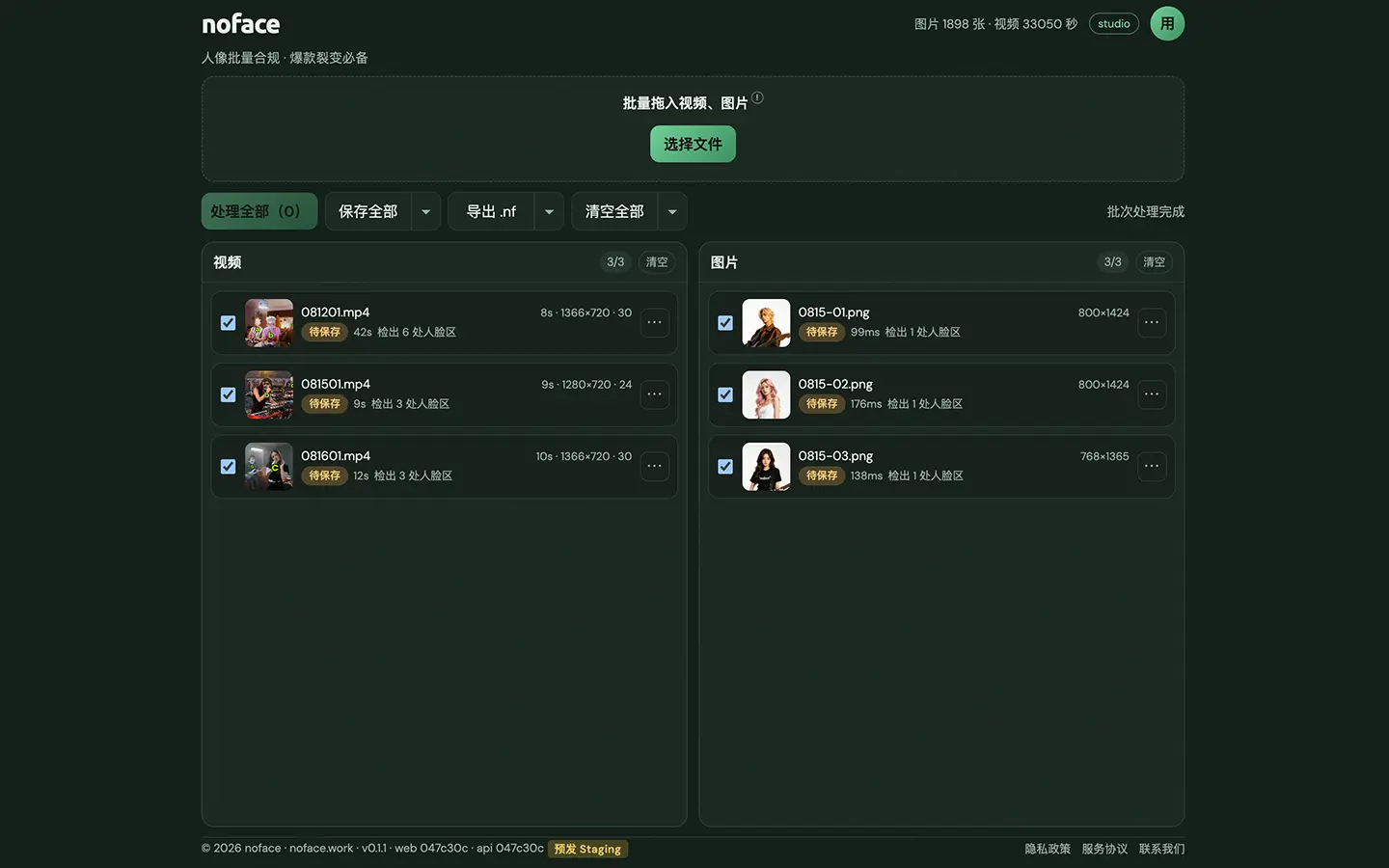Expand the 保存全部 dropdown arrow
The width and height of the screenshot is (1389, 868).
point(426,211)
